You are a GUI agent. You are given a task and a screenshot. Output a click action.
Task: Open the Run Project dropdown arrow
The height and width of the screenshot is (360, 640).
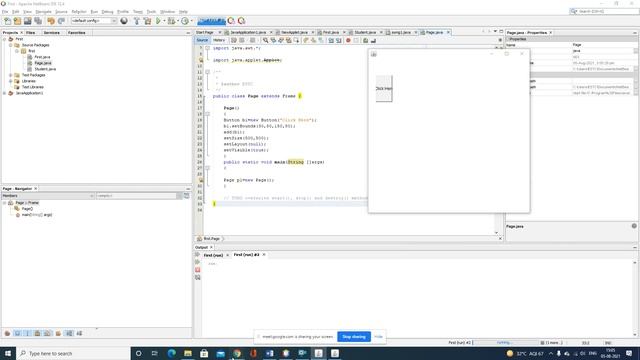[164, 21]
